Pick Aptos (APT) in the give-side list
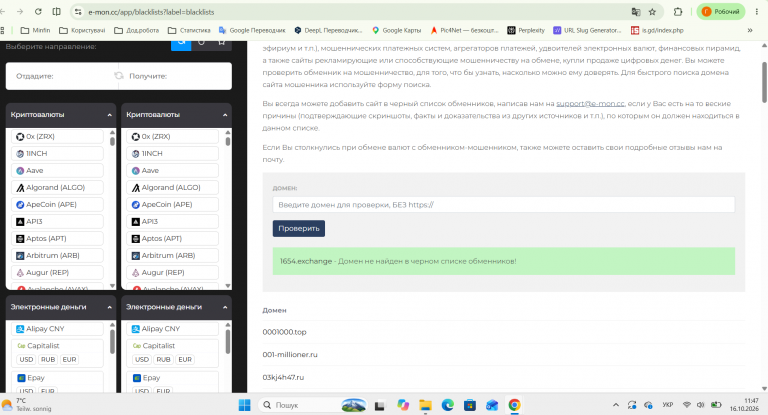The width and height of the screenshot is (768, 415). click(57, 239)
